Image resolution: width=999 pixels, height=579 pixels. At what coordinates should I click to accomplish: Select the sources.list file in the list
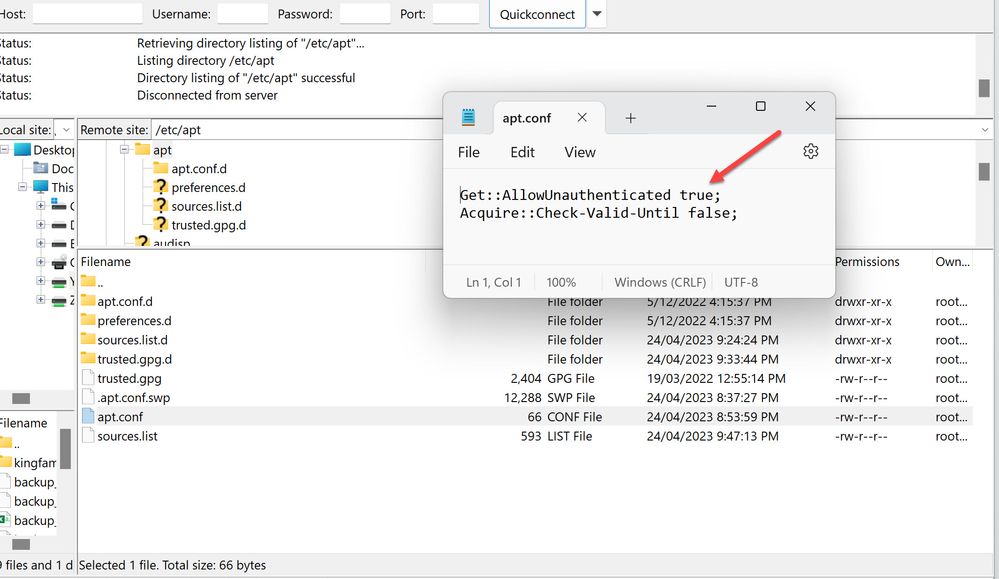127,436
